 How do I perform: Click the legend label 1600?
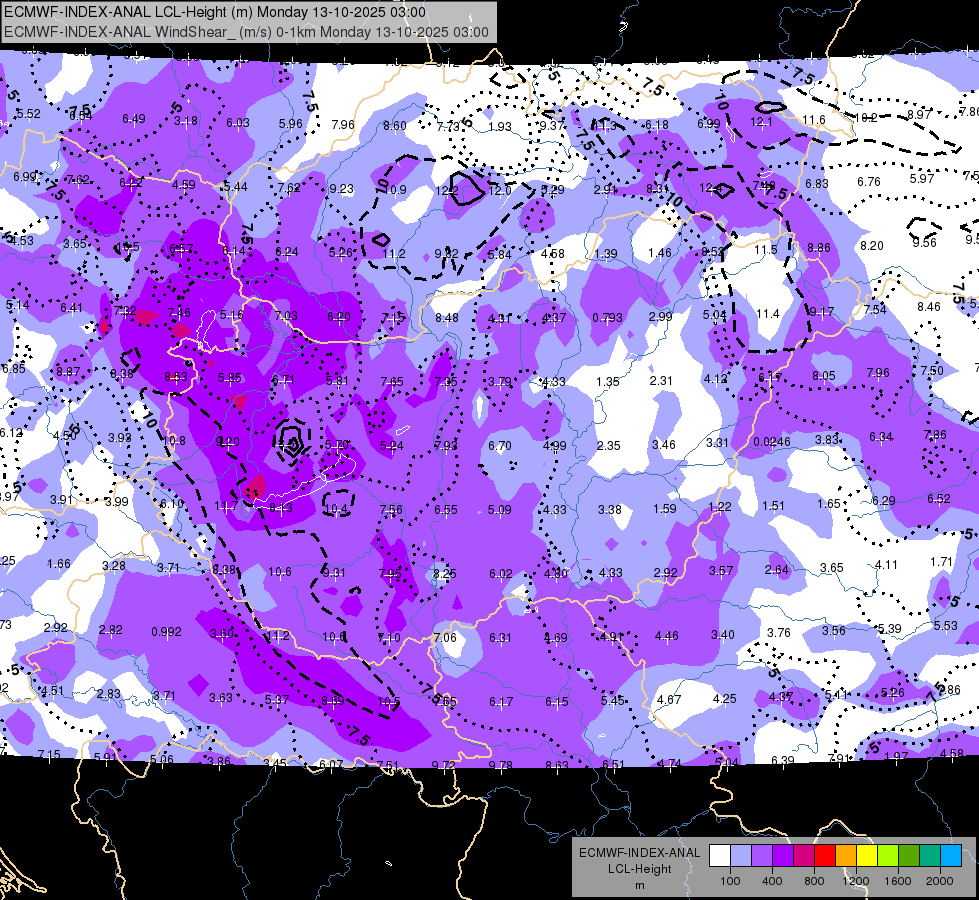(x=898, y=881)
